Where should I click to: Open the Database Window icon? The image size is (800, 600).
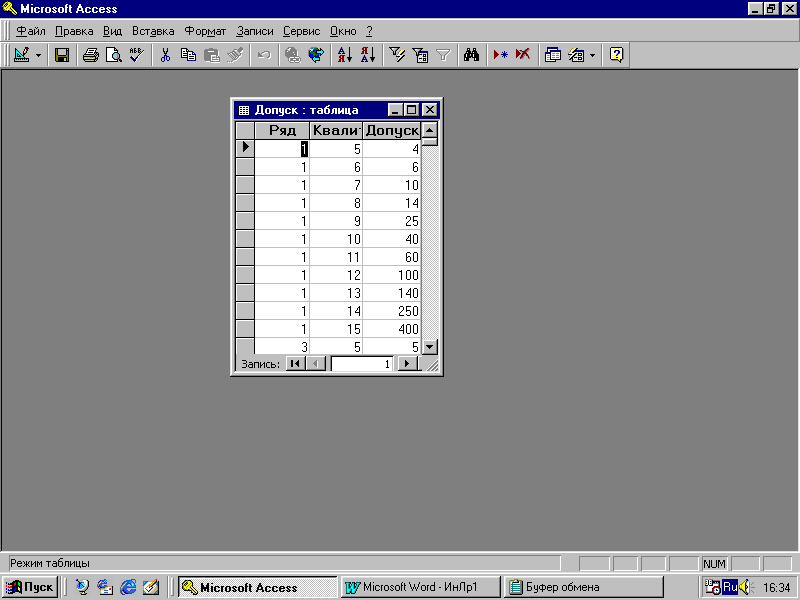[x=553, y=55]
